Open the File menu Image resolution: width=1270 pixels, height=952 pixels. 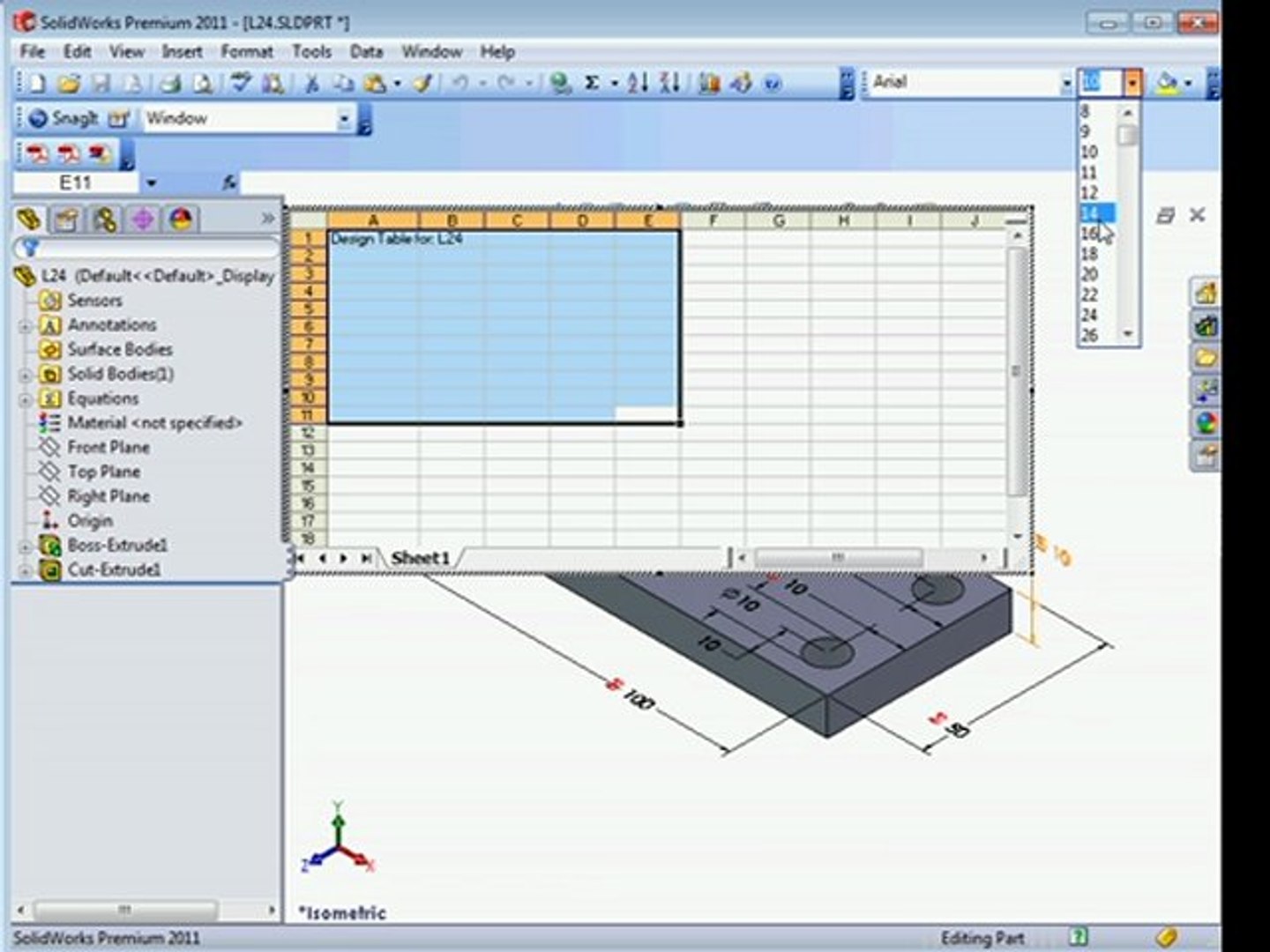coord(32,51)
